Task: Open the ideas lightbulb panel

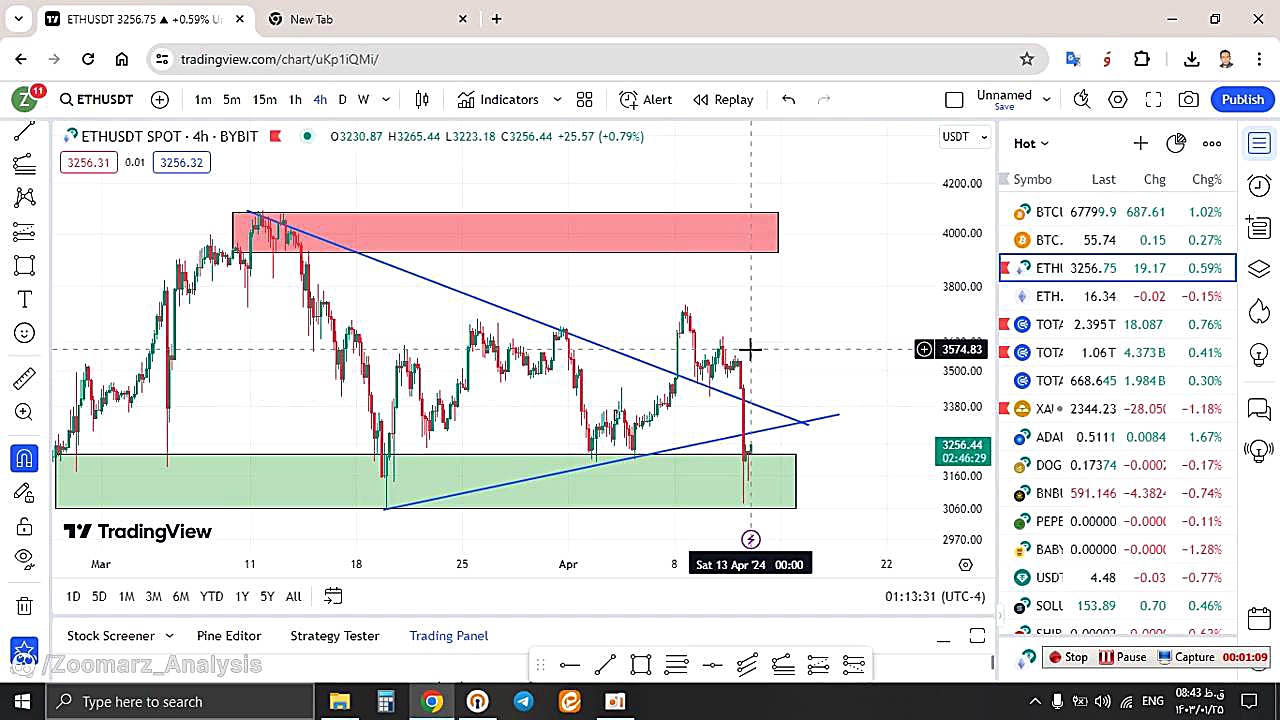Action: click(1259, 353)
